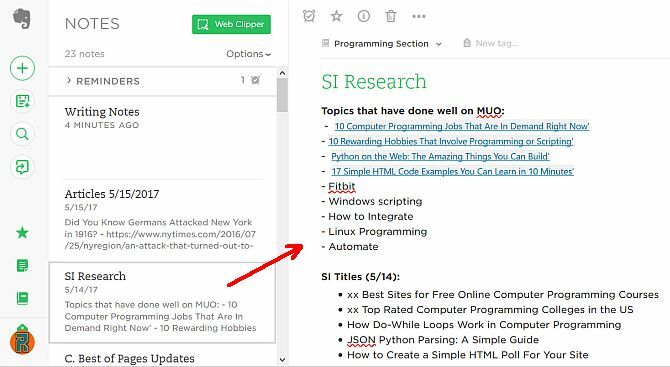This screenshot has width=670, height=367.
Task: Open the search magnifier icon
Action: point(22,134)
